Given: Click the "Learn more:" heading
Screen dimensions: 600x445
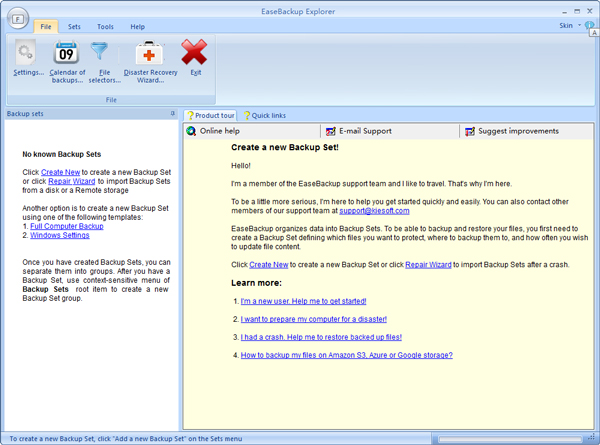Looking at the screenshot, I should [256, 283].
